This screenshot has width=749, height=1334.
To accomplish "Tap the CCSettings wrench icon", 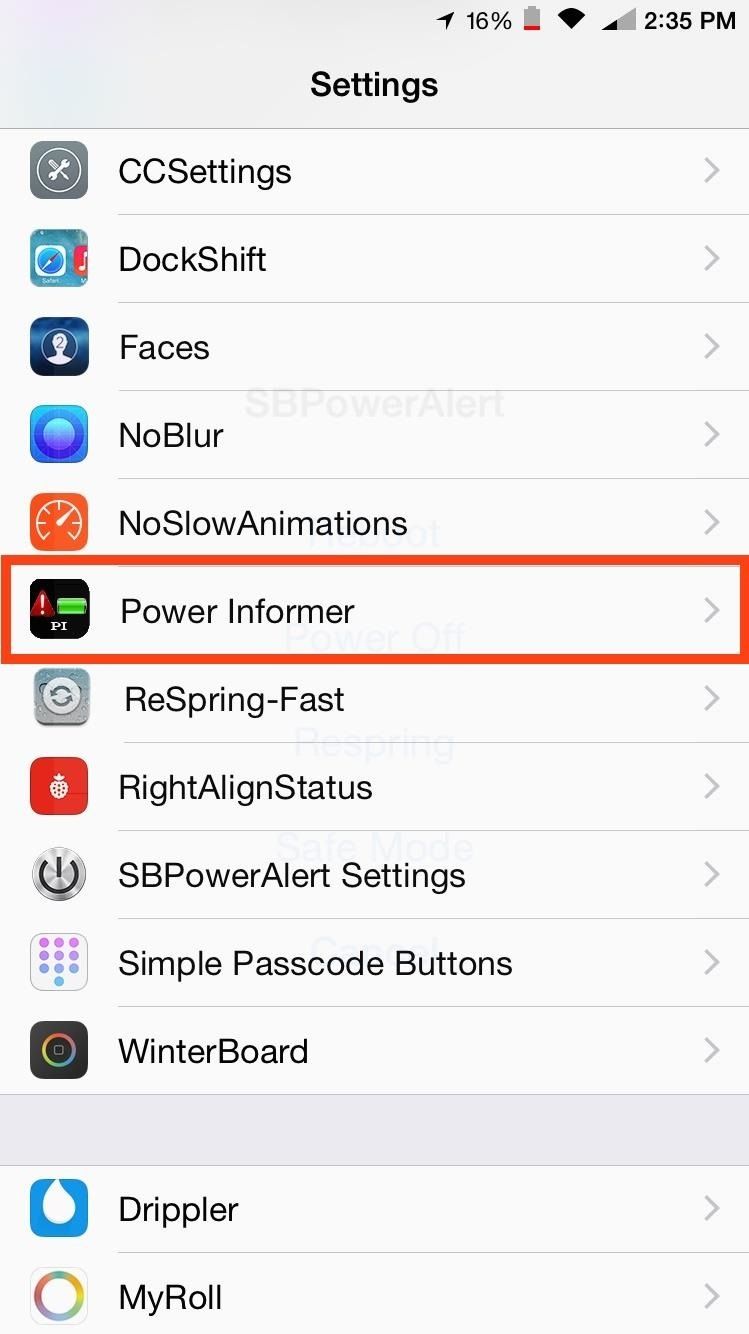I will [59, 171].
